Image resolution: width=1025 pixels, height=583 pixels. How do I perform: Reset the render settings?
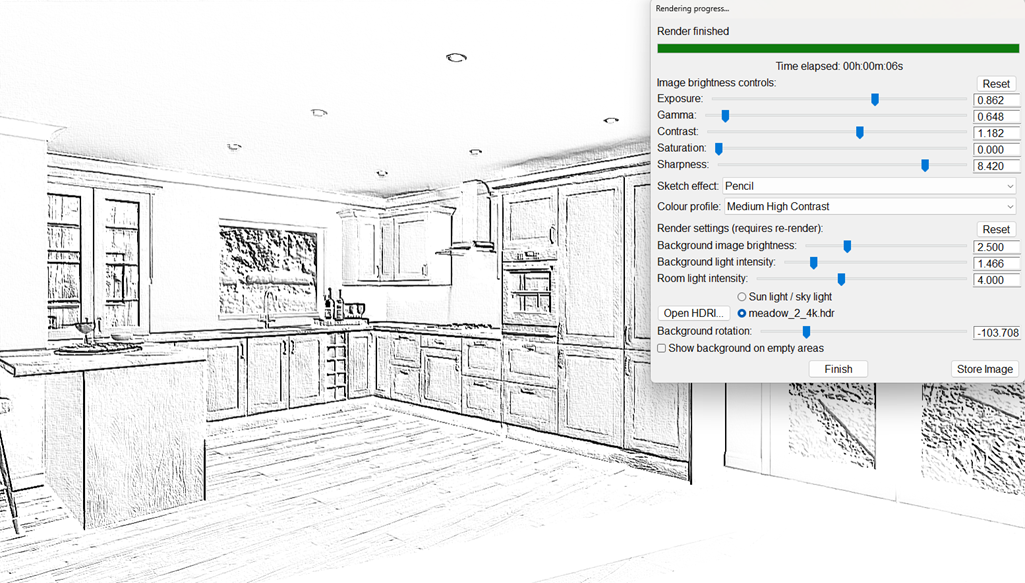(995, 230)
